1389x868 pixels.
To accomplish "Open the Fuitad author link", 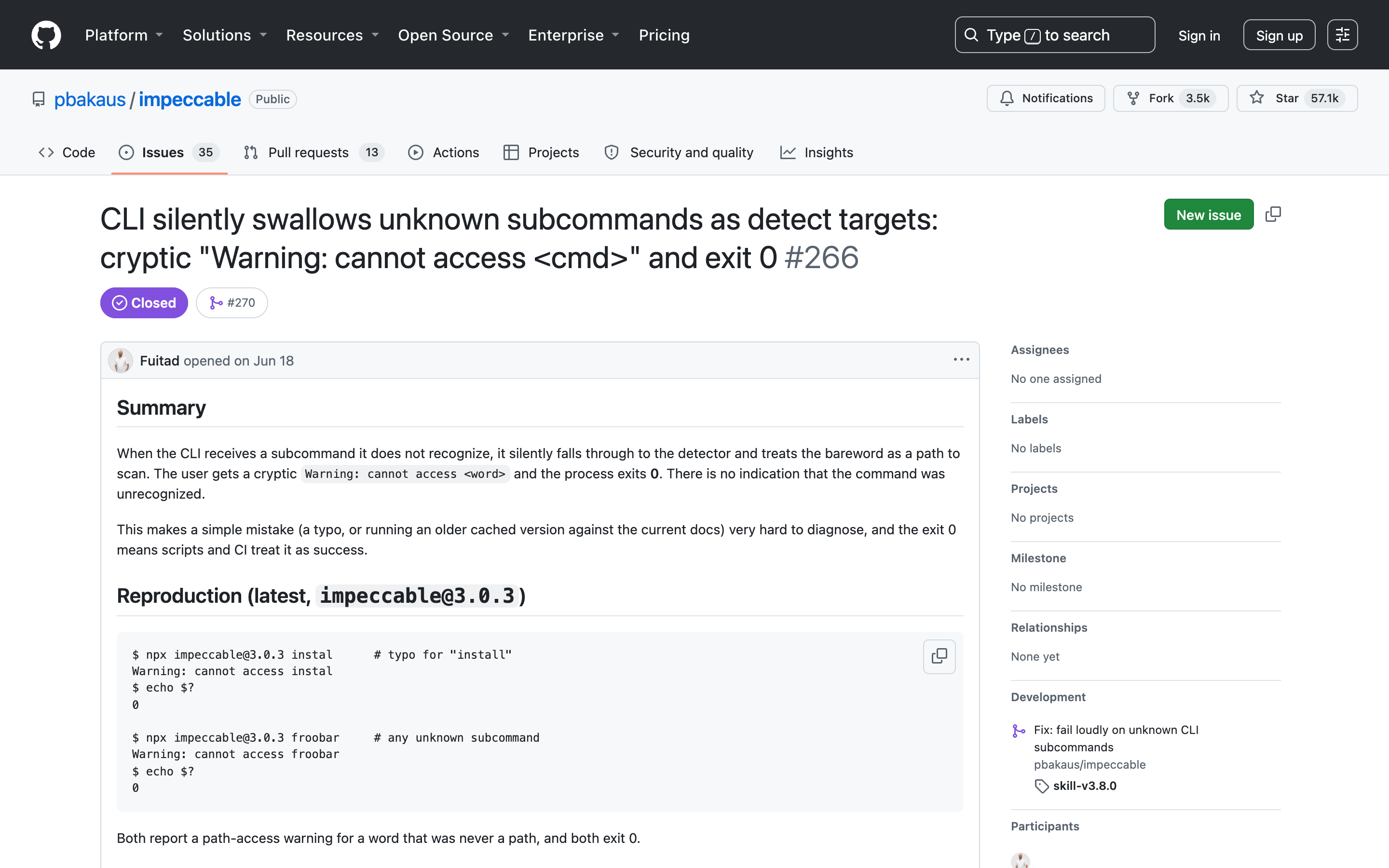I will pyautogui.click(x=160, y=361).
